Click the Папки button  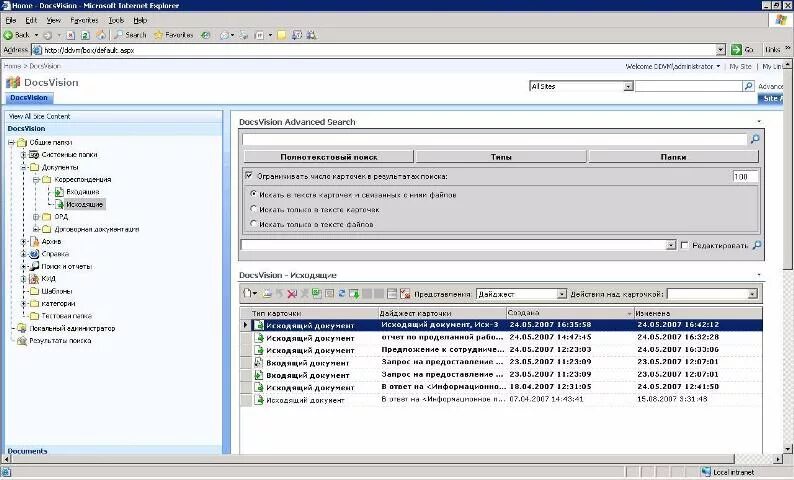[x=673, y=157]
